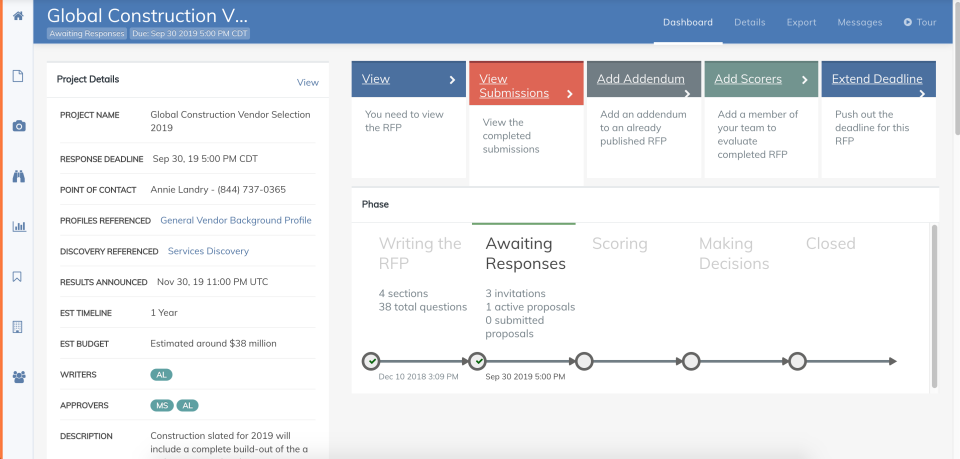This screenshot has height=459, width=960.
Task: Expand the Add Scorers chevron
Action: coord(804,80)
